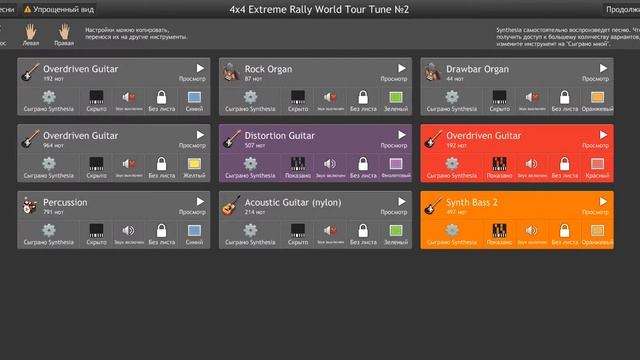Change the orange swatch on Synth Bass 2
Viewport: 640px width, 360px height.
[x=597, y=231]
